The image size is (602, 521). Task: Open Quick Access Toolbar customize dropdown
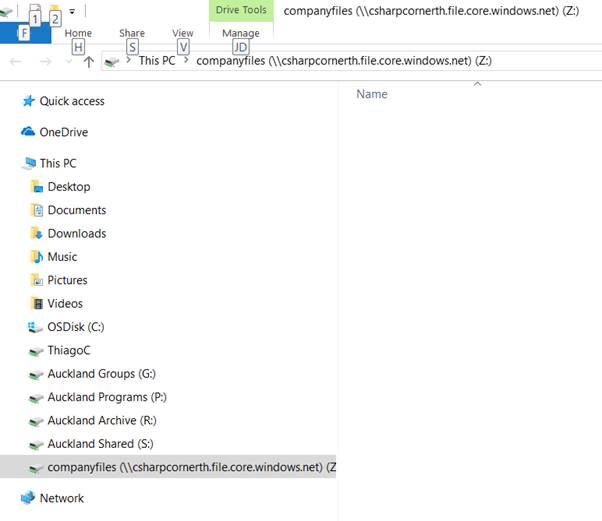tap(72, 12)
